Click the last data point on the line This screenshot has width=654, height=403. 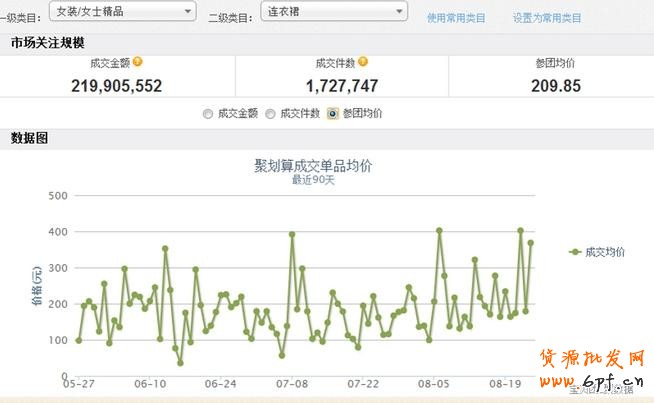click(531, 242)
